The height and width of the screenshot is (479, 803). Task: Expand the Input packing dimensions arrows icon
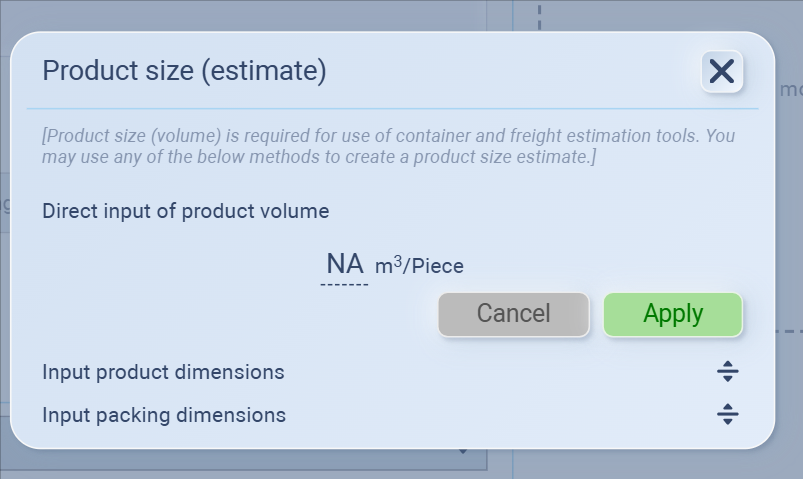tap(727, 414)
